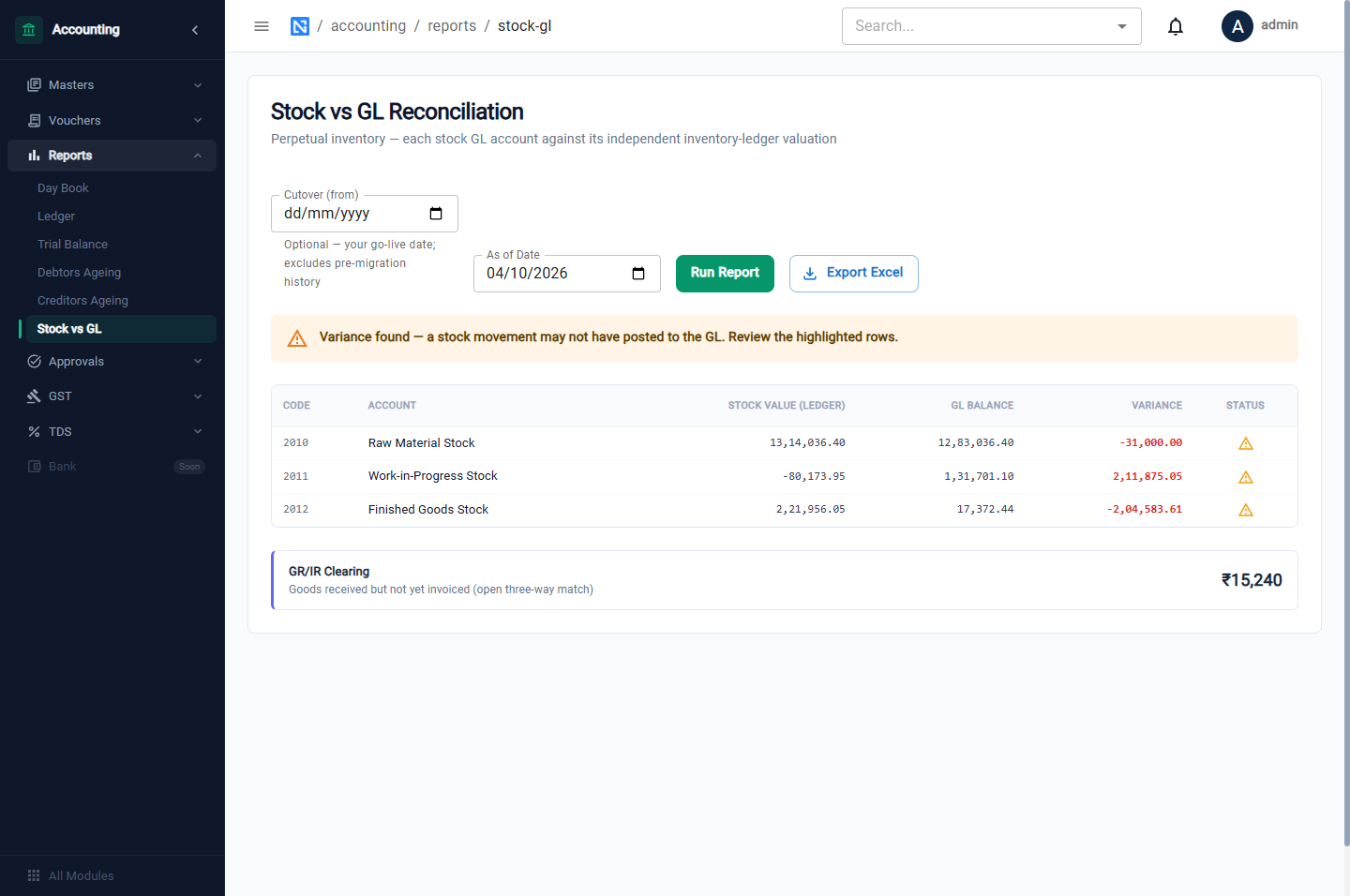Viewport: 1350px width, 896px height.
Task: Open the Cutover date calendar picker icon
Action: pos(436,214)
